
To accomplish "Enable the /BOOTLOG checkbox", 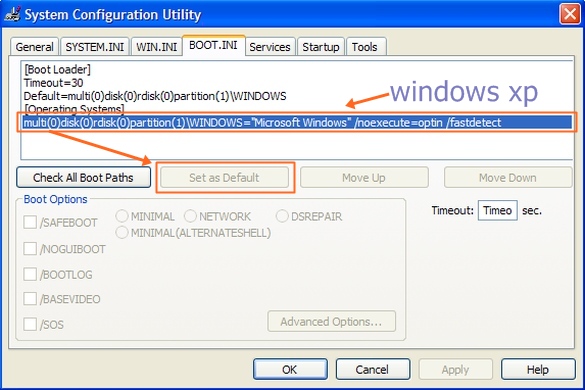I will click(30, 274).
